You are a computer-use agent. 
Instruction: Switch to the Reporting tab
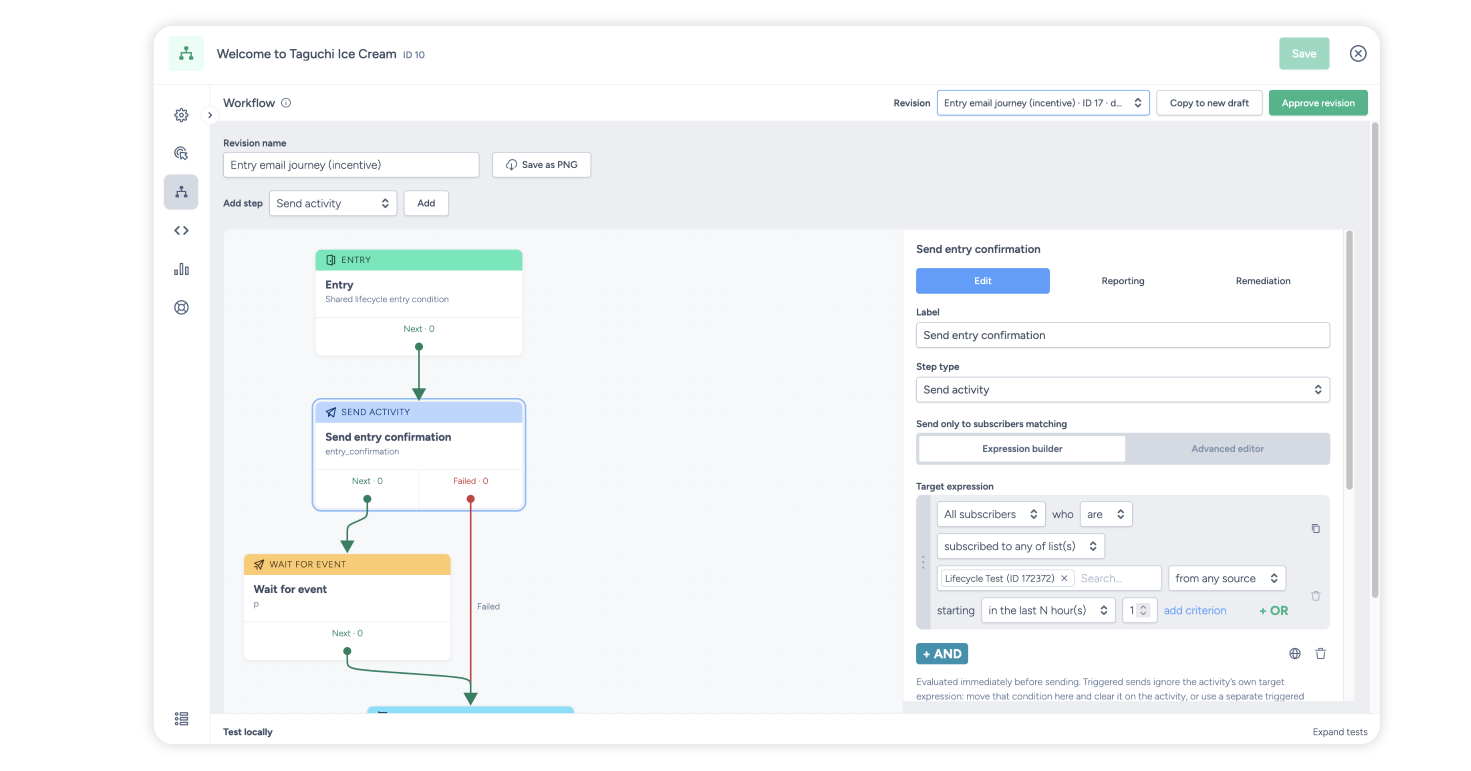(x=1123, y=281)
